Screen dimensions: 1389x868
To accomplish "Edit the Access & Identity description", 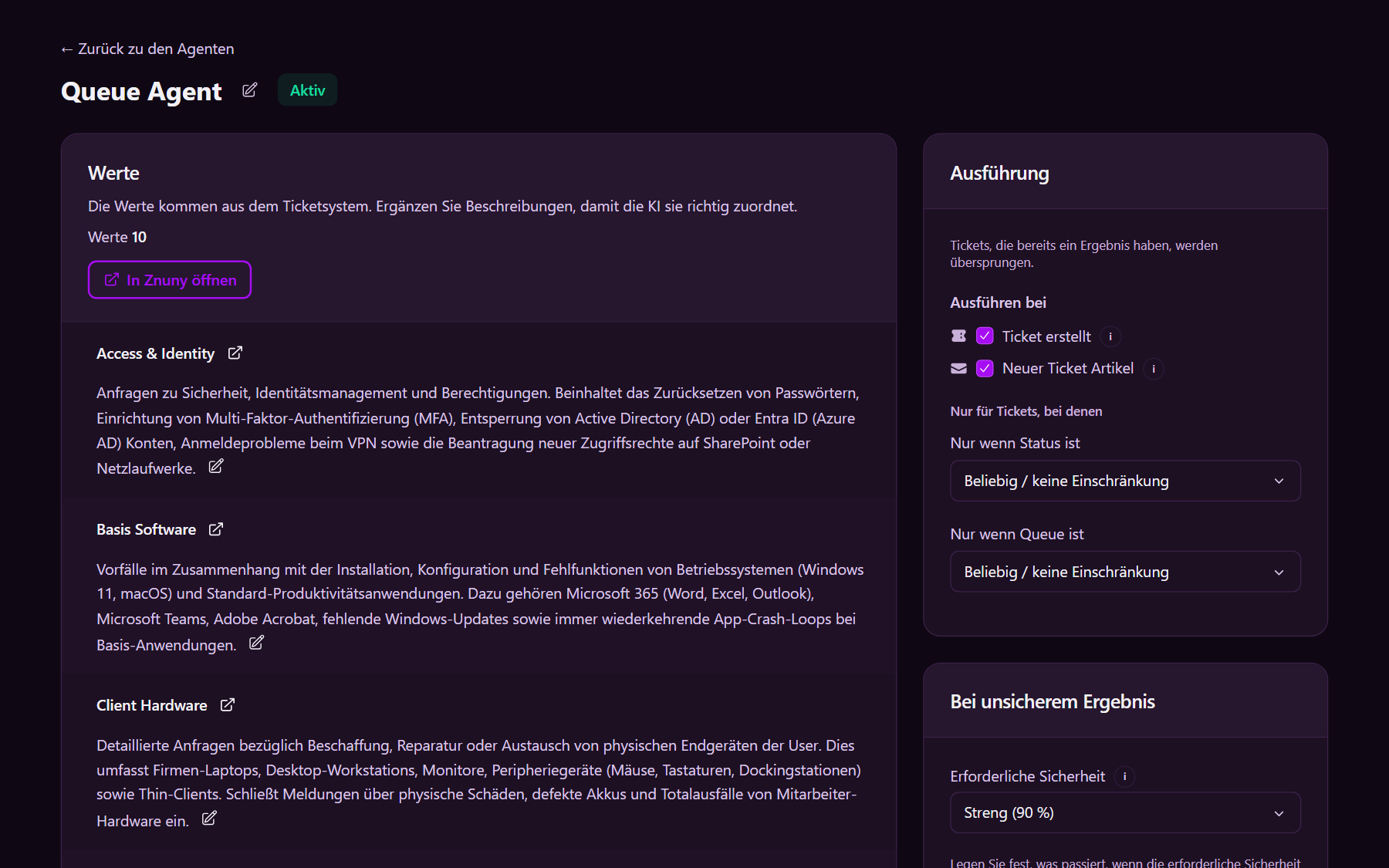I will [x=216, y=466].
